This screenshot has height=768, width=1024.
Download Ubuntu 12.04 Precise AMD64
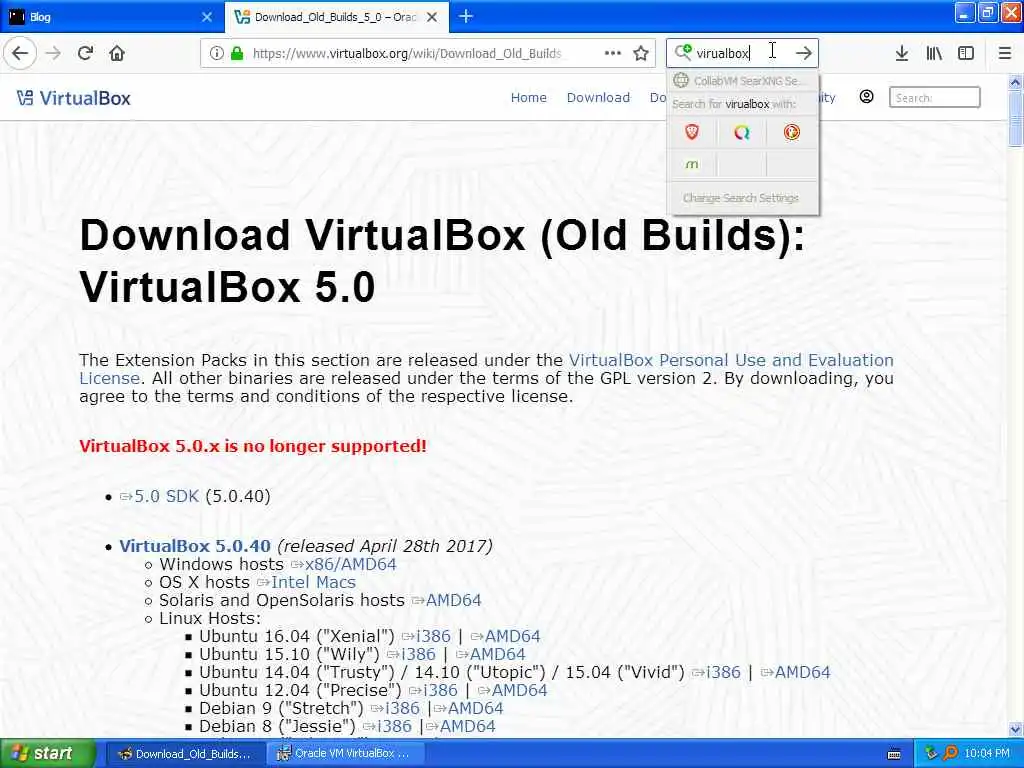click(519, 690)
